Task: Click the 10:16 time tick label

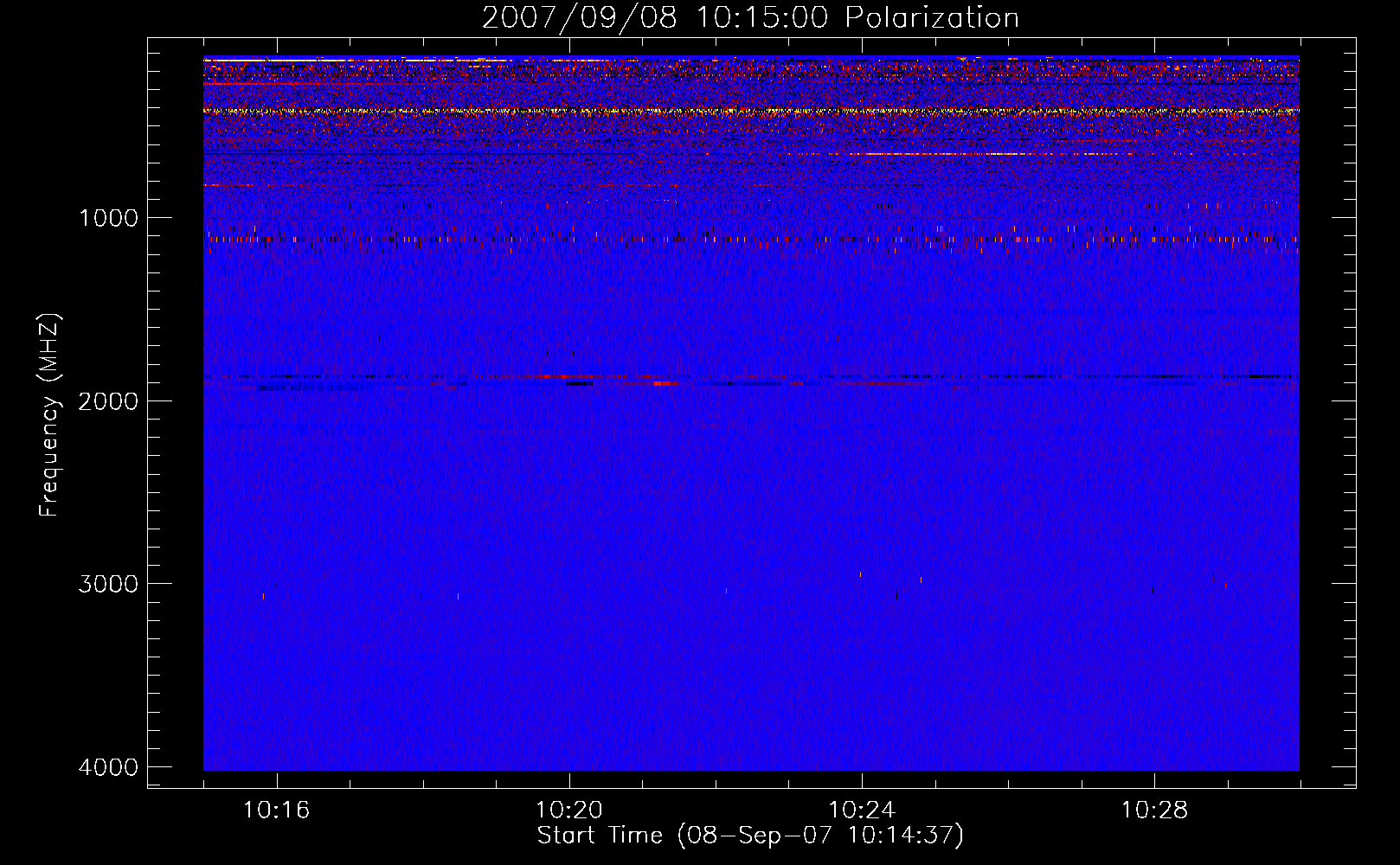Action: pos(277,811)
